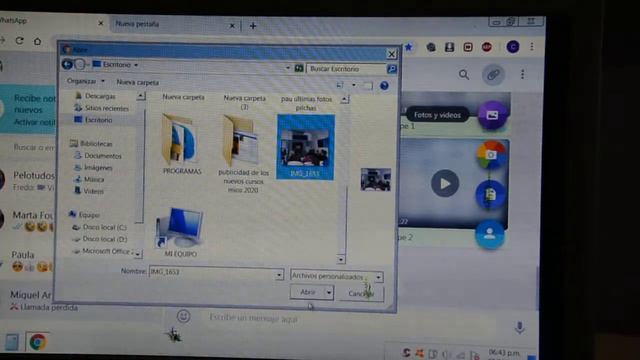Viewport: 640px width, 360px height.
Task: Click the help question mark icon in dialog
Action: [x=384, y=86]
